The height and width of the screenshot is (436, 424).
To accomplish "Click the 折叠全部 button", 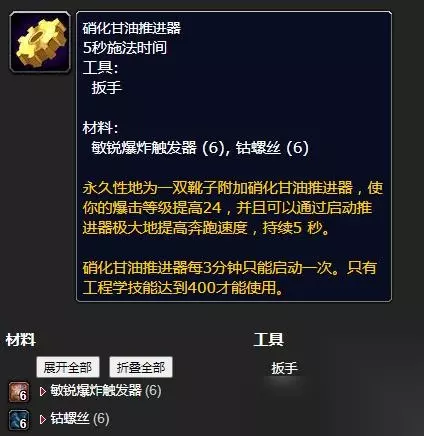I will point(141,367).
